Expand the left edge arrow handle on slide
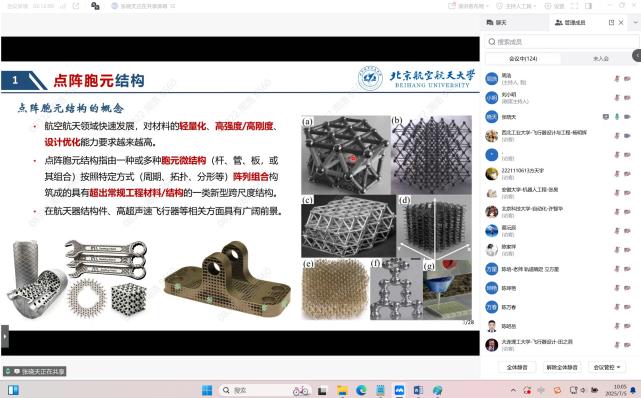This screenshot has height=398, width=641. [4, 336]
